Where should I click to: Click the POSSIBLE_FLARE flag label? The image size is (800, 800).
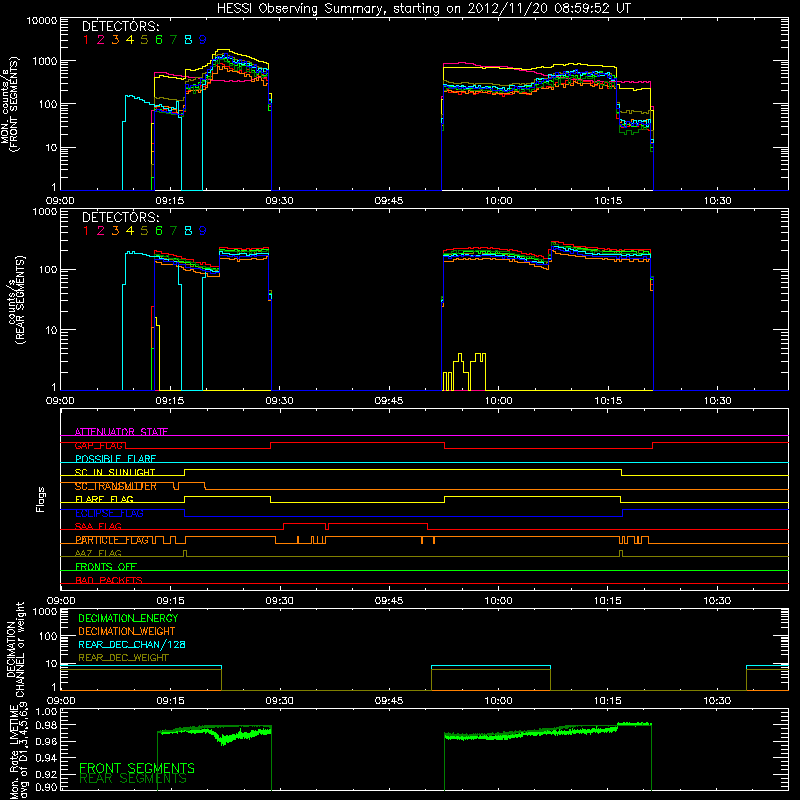click(115, 459)
